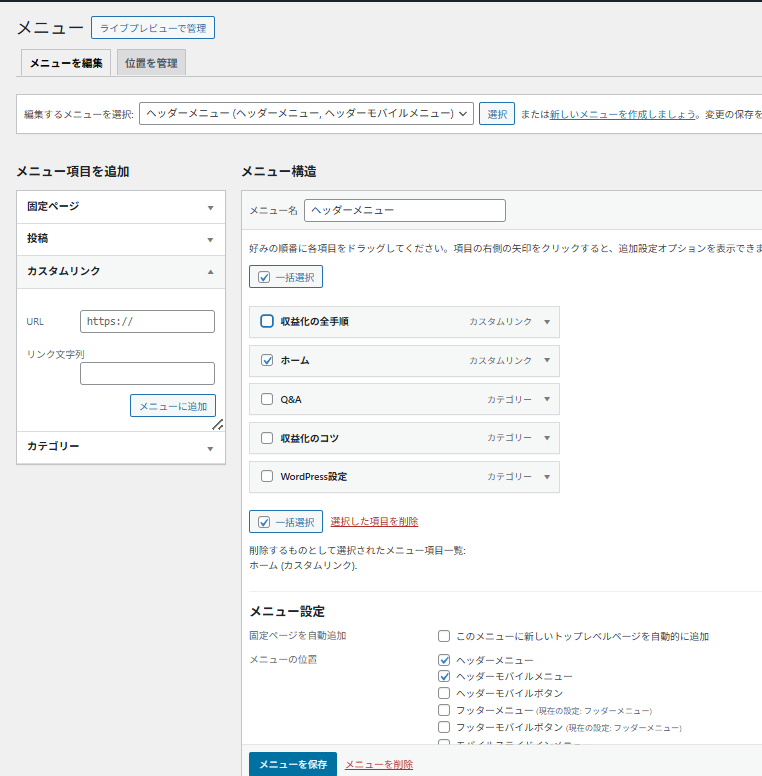Expand the 投稿 section arrow

[210, 239]
